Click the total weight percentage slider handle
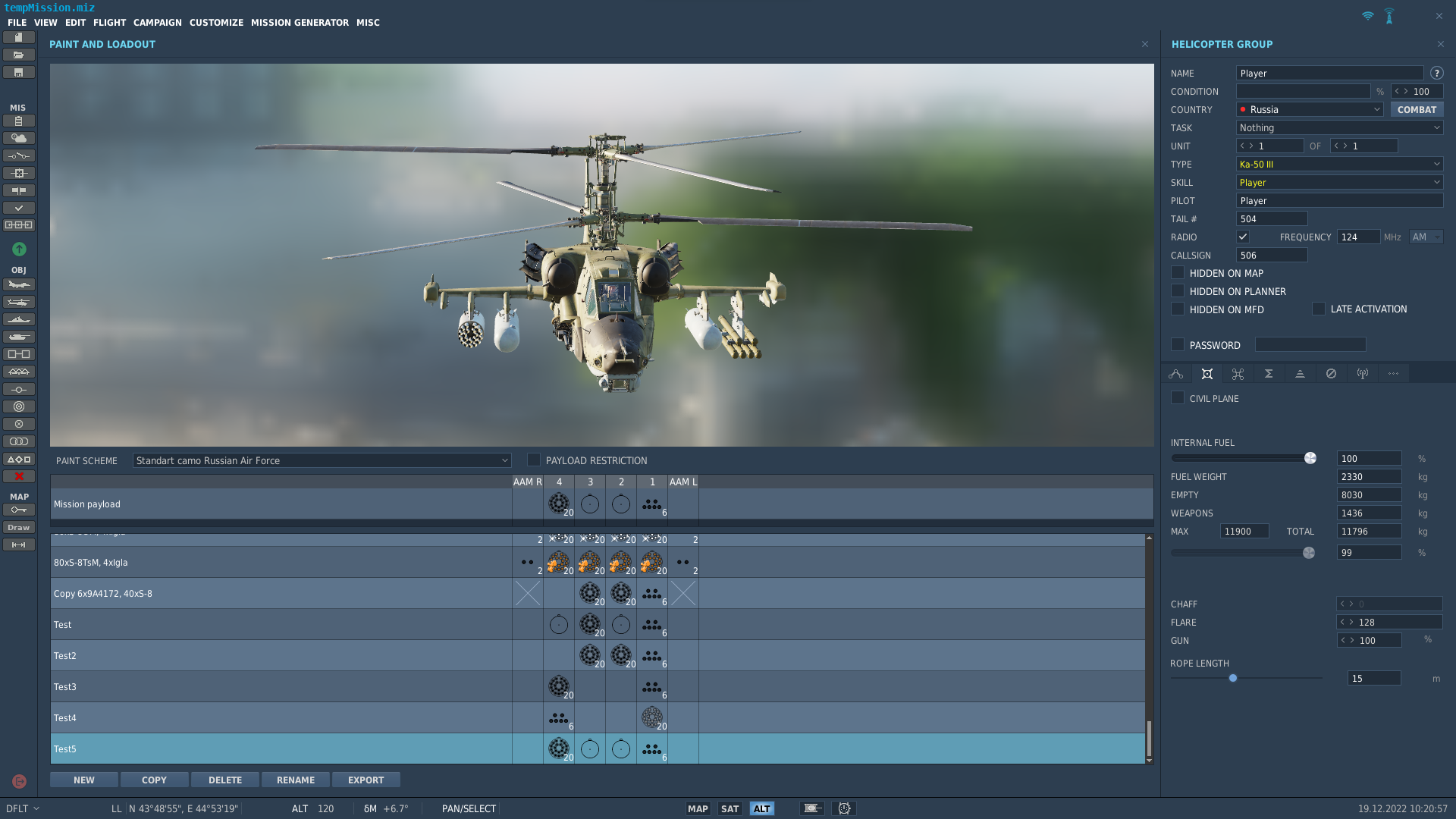This screenshot has width=1456, height=819. (x=1309, y=553)
